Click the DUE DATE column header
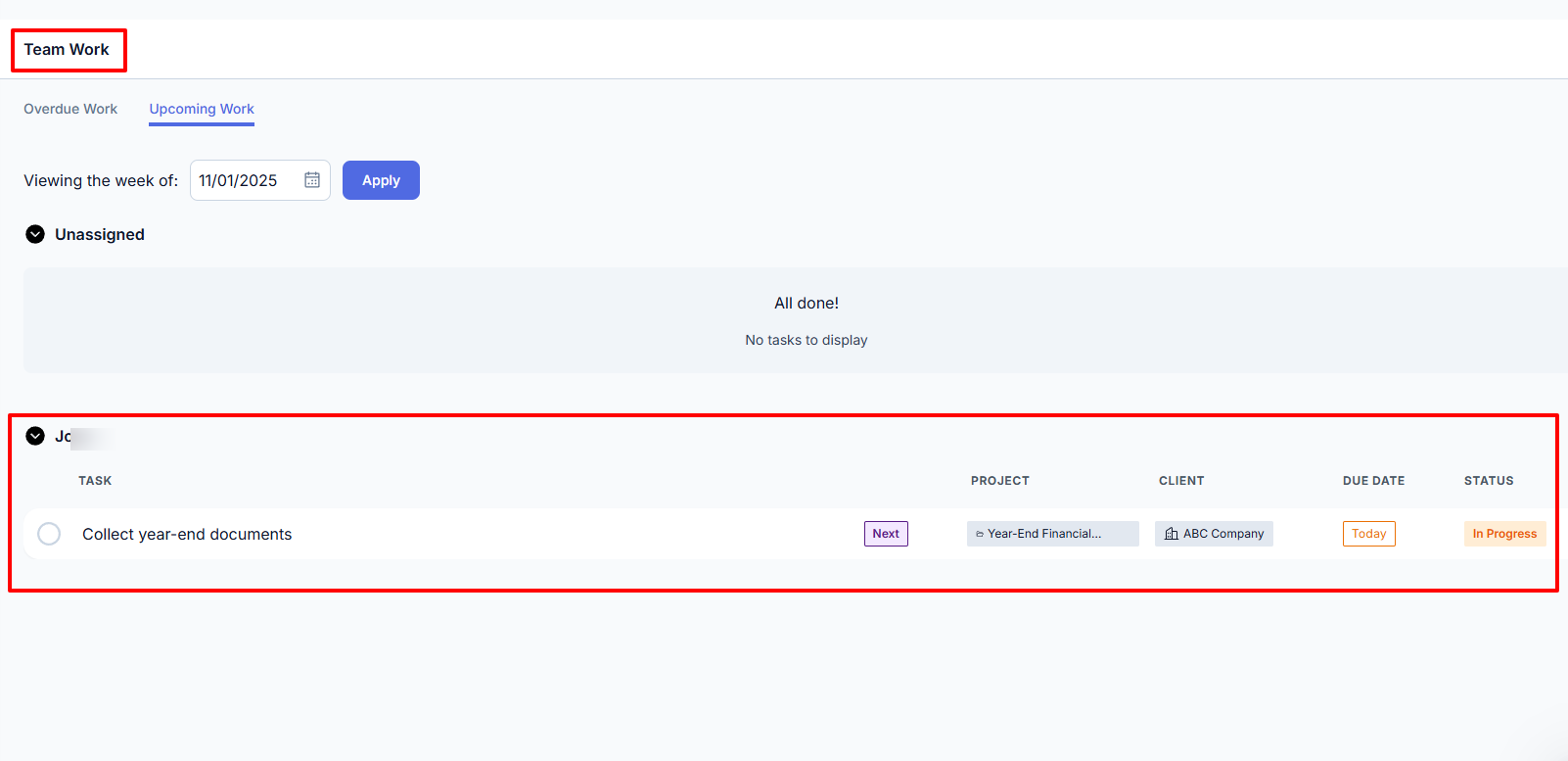 1373,481
